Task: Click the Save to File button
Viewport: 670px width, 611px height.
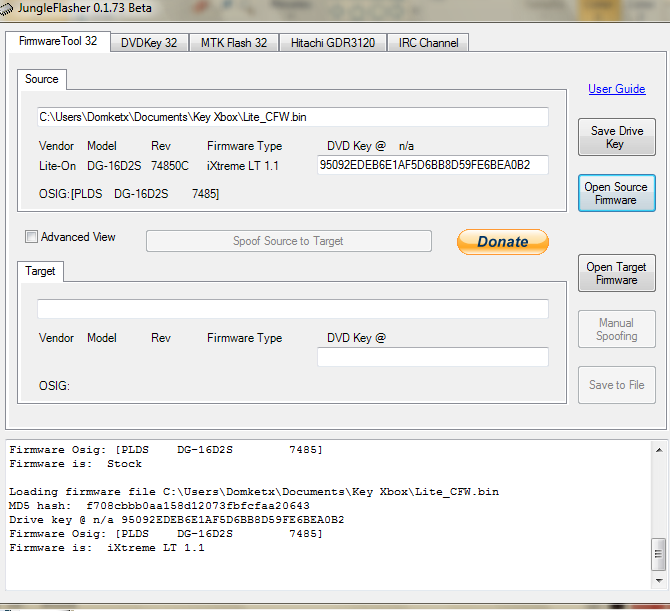Action: [x=617, y=385]
